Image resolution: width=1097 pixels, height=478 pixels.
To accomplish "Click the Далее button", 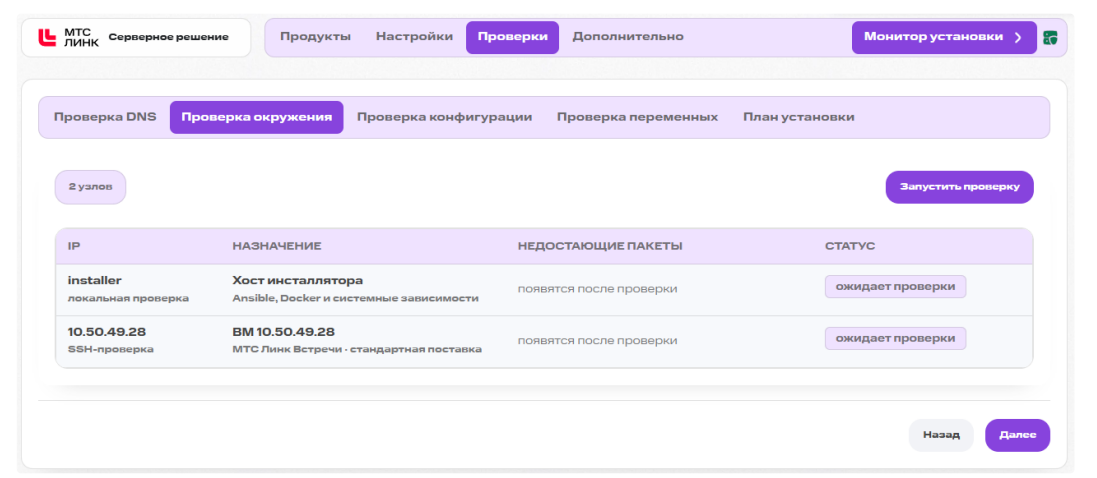I will (1017, 435).
